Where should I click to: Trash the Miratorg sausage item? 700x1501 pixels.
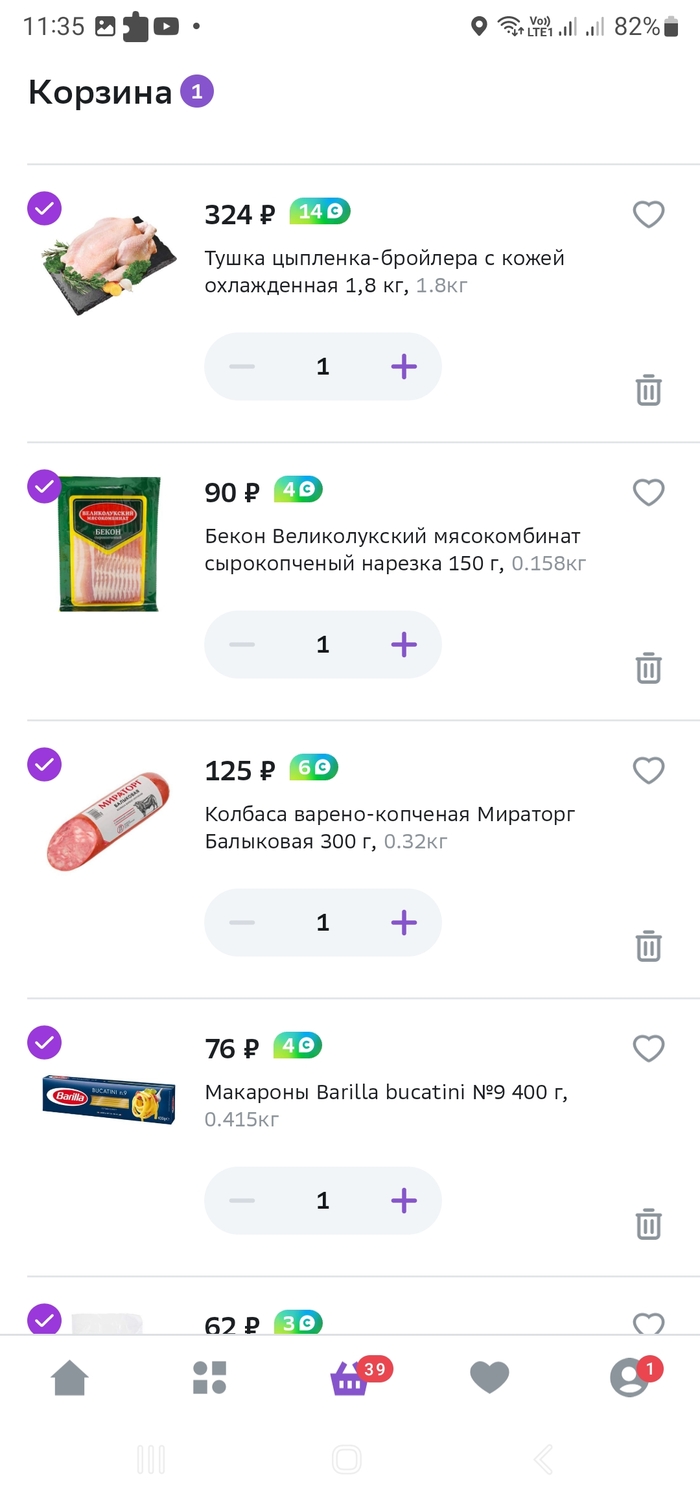(x=649, y=945)
